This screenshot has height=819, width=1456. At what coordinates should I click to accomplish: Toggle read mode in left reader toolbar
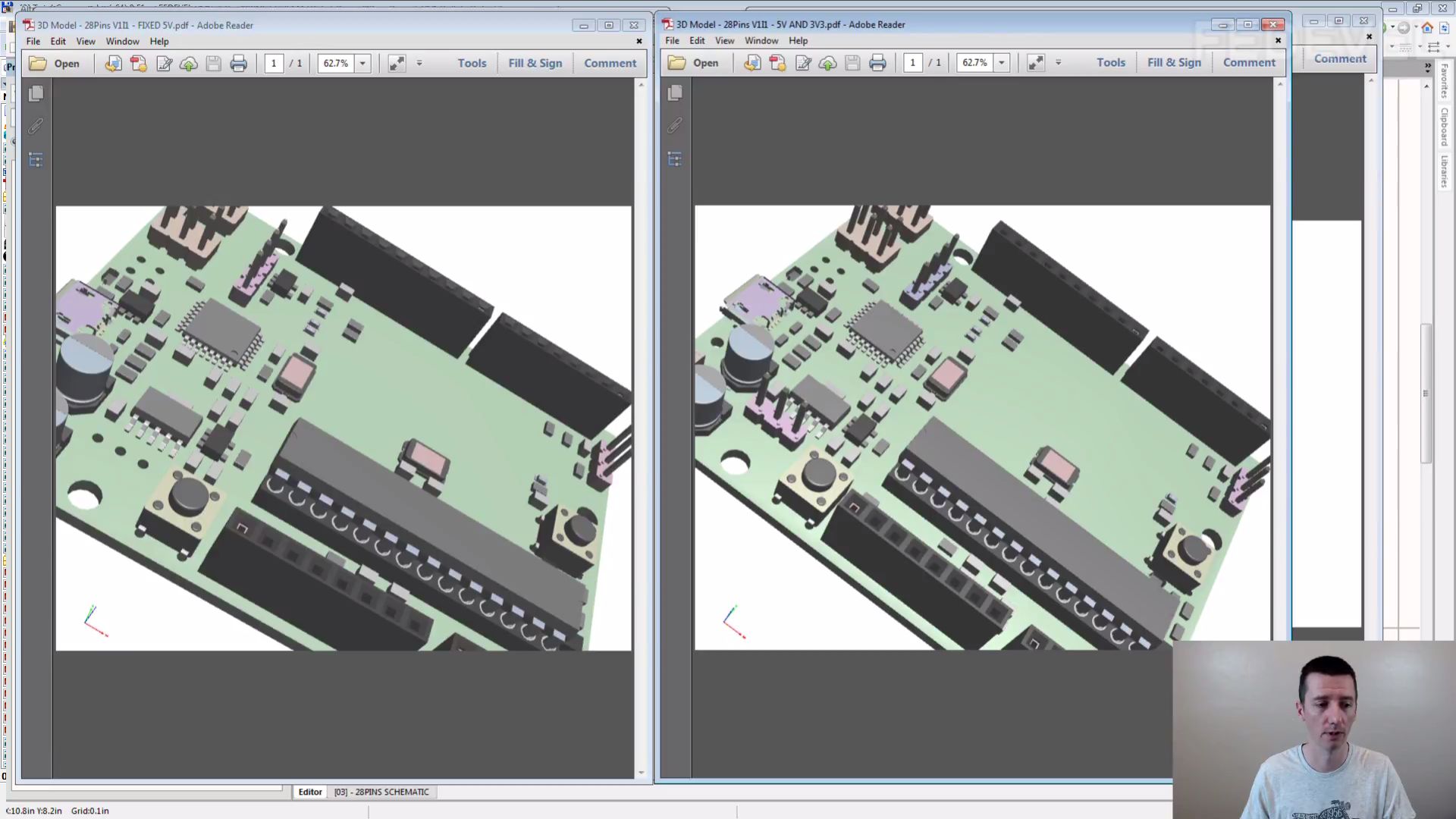397,64
